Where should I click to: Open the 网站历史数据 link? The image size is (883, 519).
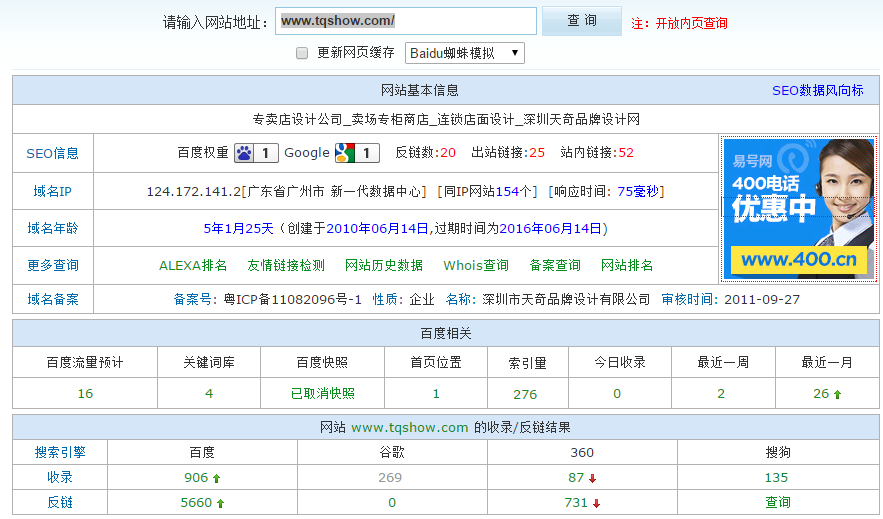point(384,265)
